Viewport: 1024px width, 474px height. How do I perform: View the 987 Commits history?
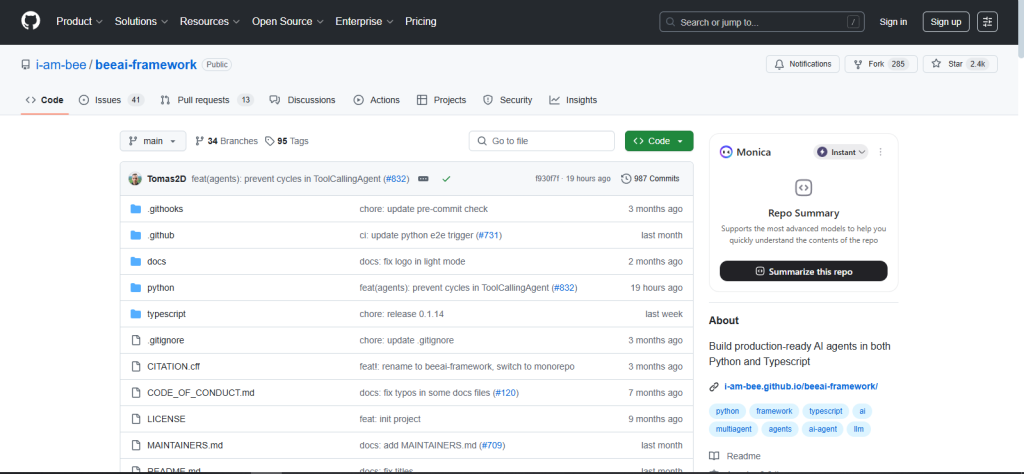(x=650, y=179)
